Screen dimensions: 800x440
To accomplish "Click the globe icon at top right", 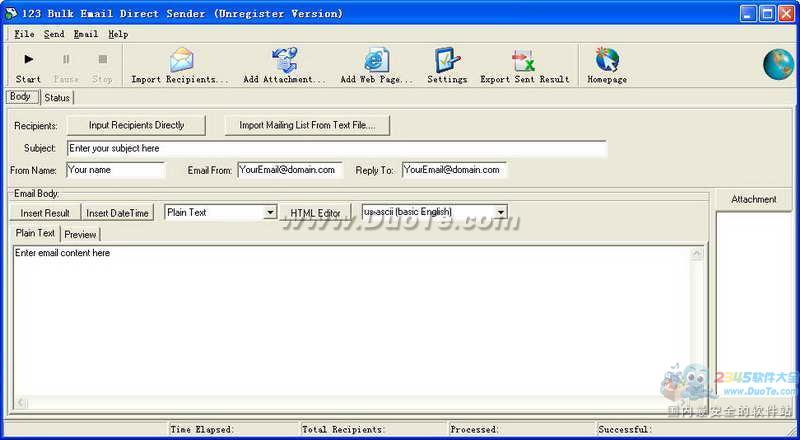I will 778,64.
